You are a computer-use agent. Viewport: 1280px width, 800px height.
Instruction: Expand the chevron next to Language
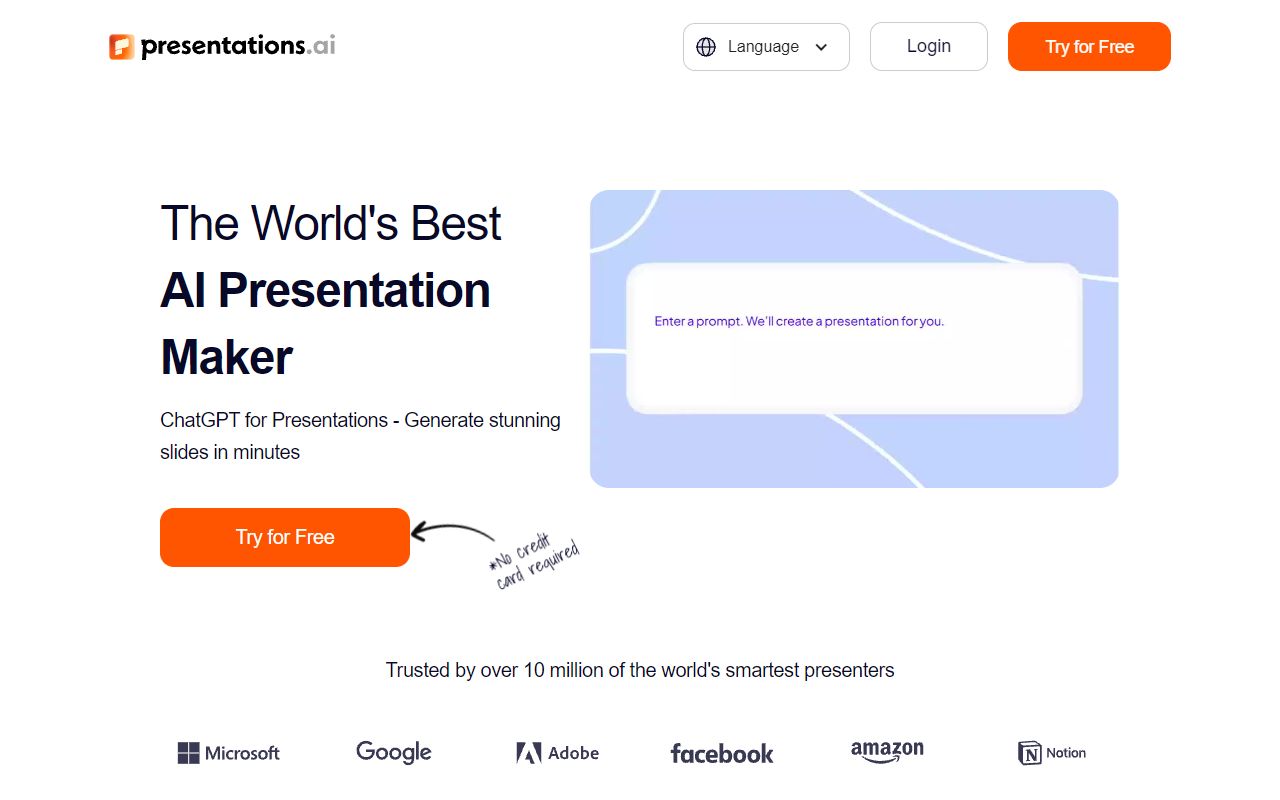820,47
